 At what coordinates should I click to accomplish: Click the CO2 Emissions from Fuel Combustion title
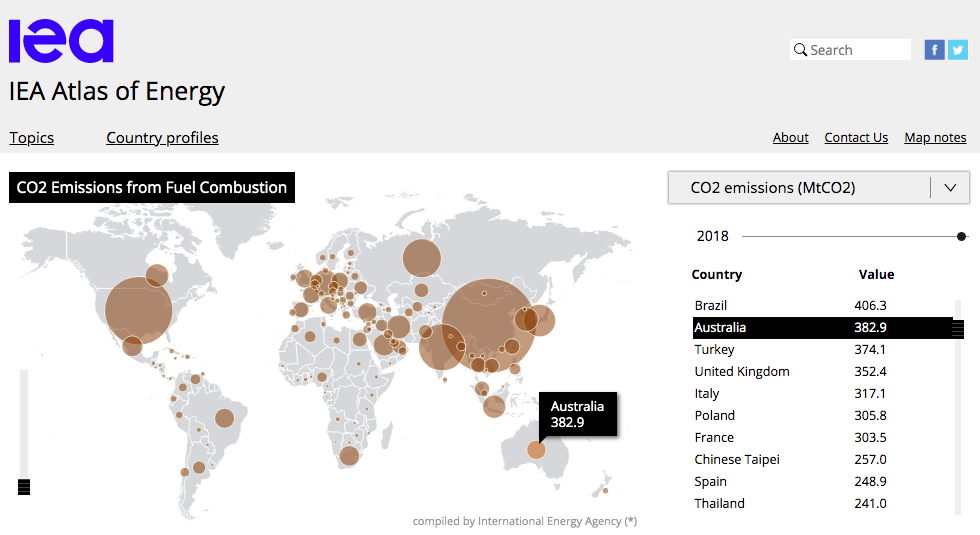pos(152,188)
